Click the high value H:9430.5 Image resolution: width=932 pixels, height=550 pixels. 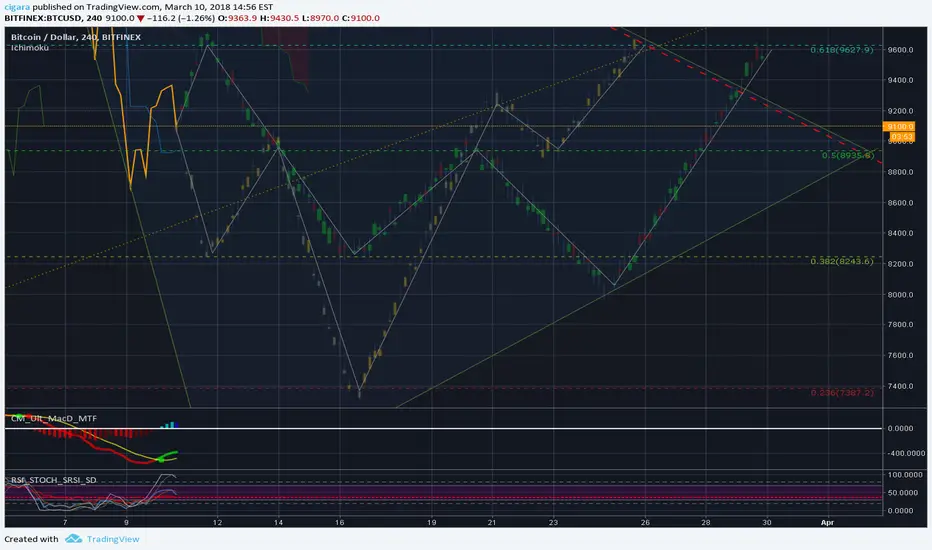pyautogui.click(x=280, y=18)
